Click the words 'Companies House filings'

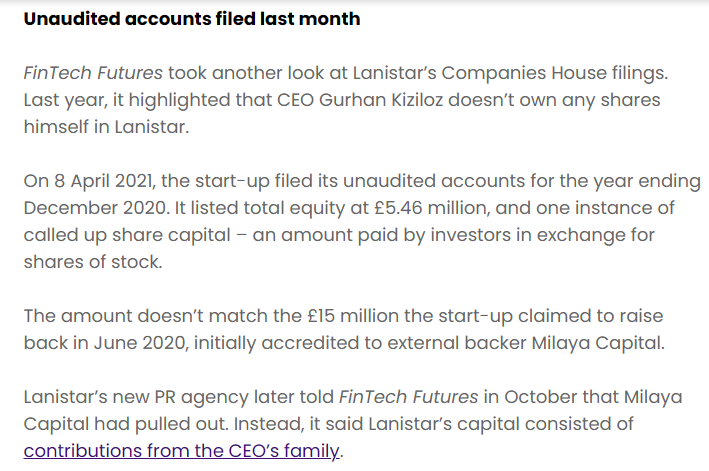[553, 73]
